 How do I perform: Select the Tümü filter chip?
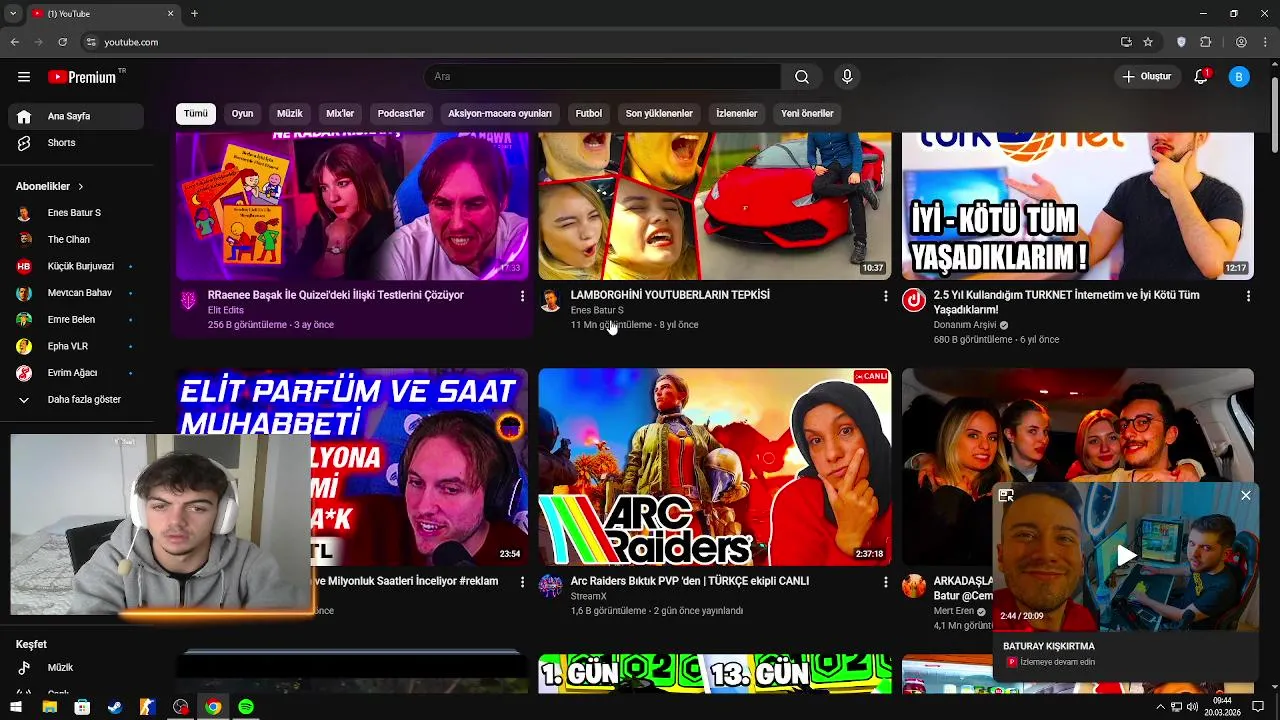tap(196, 114)
